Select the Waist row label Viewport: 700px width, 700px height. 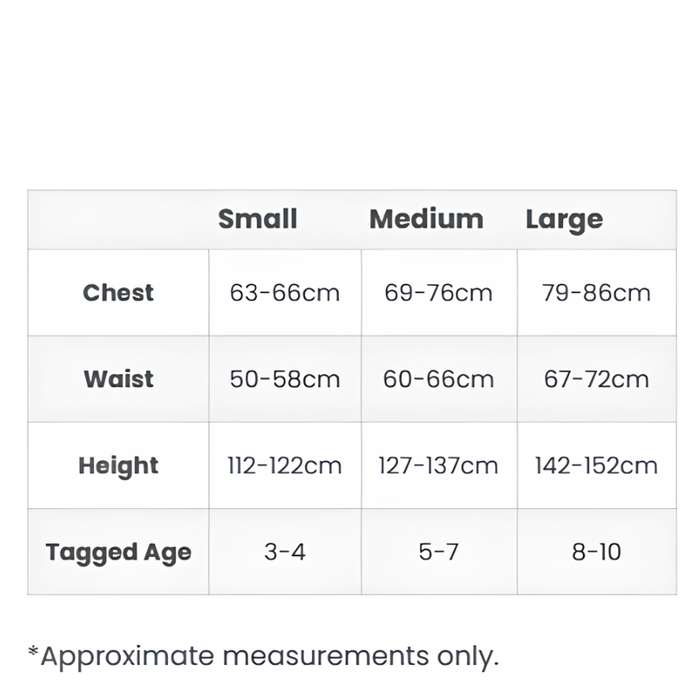[x=118, y=379]
